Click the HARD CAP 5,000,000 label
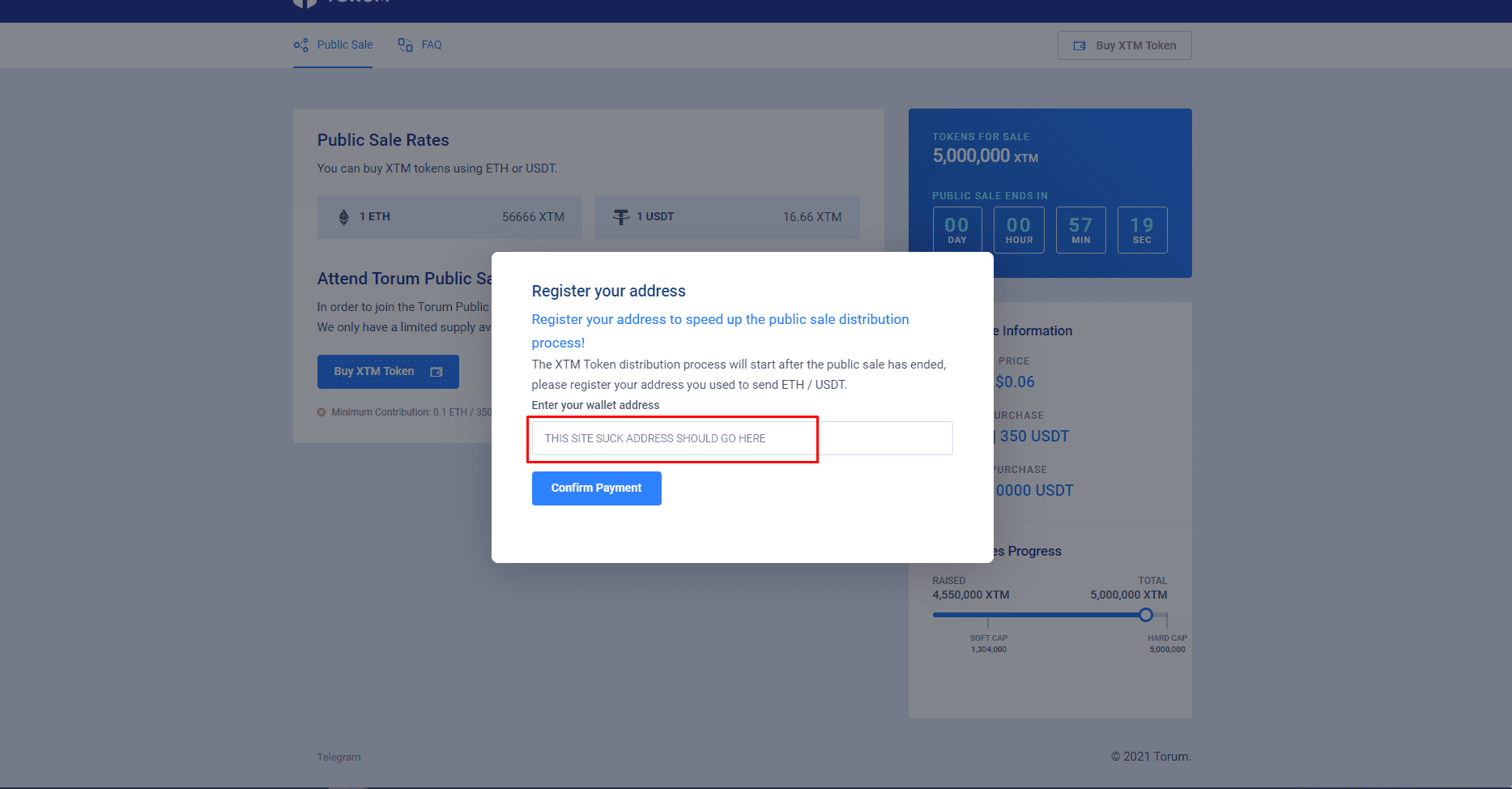Viewport: 1512px width, 789px height. tap(1167, 644)
